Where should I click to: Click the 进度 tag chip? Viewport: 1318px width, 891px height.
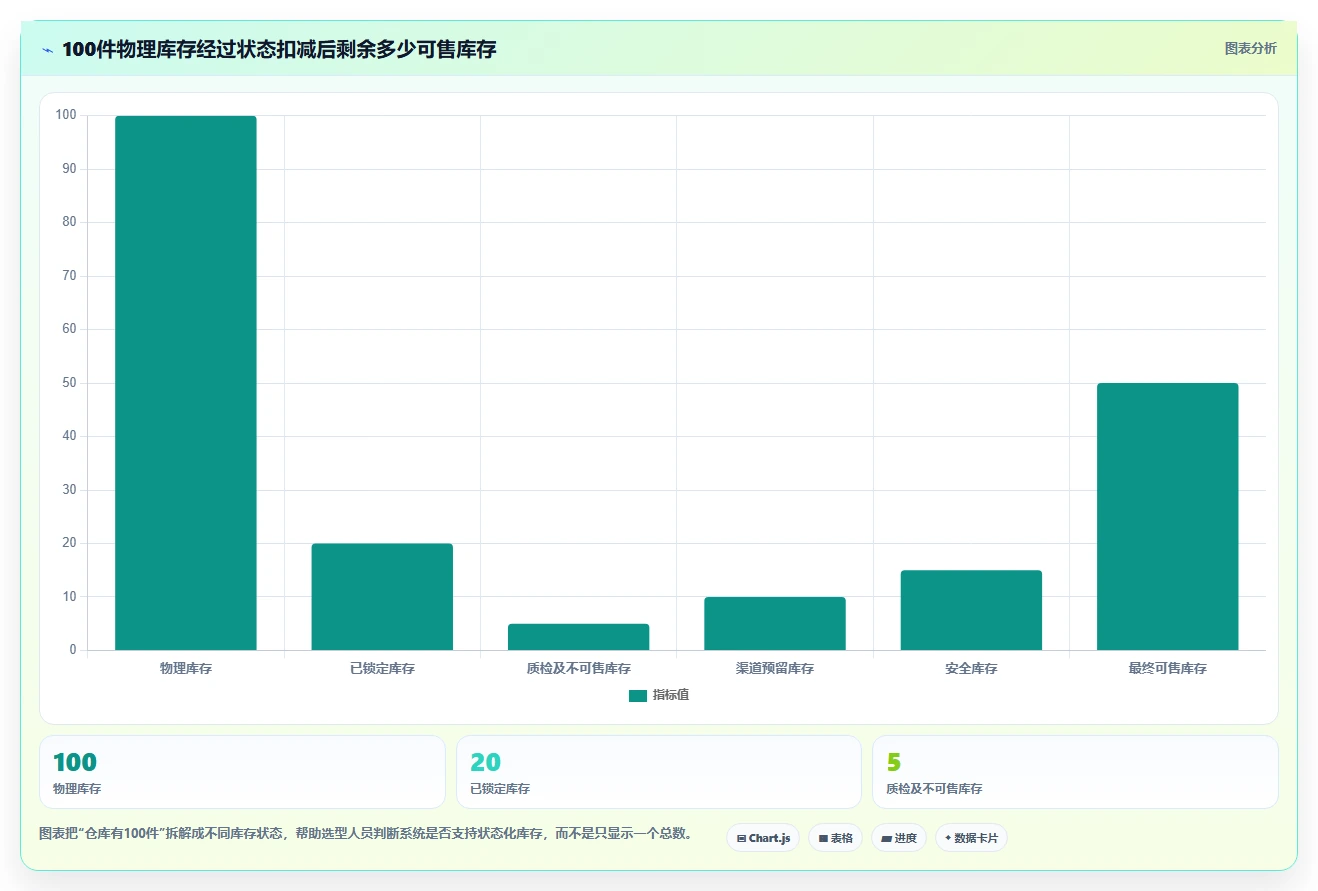[899, 838]
